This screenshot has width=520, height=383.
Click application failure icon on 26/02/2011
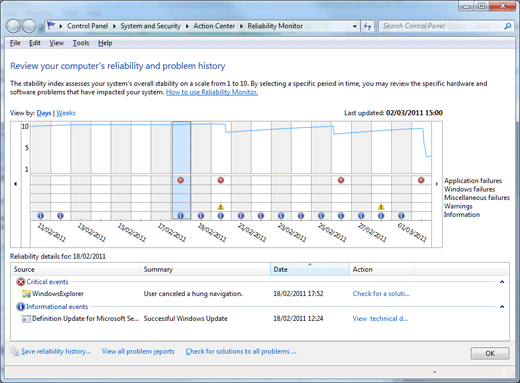click(x=341, y=180)
